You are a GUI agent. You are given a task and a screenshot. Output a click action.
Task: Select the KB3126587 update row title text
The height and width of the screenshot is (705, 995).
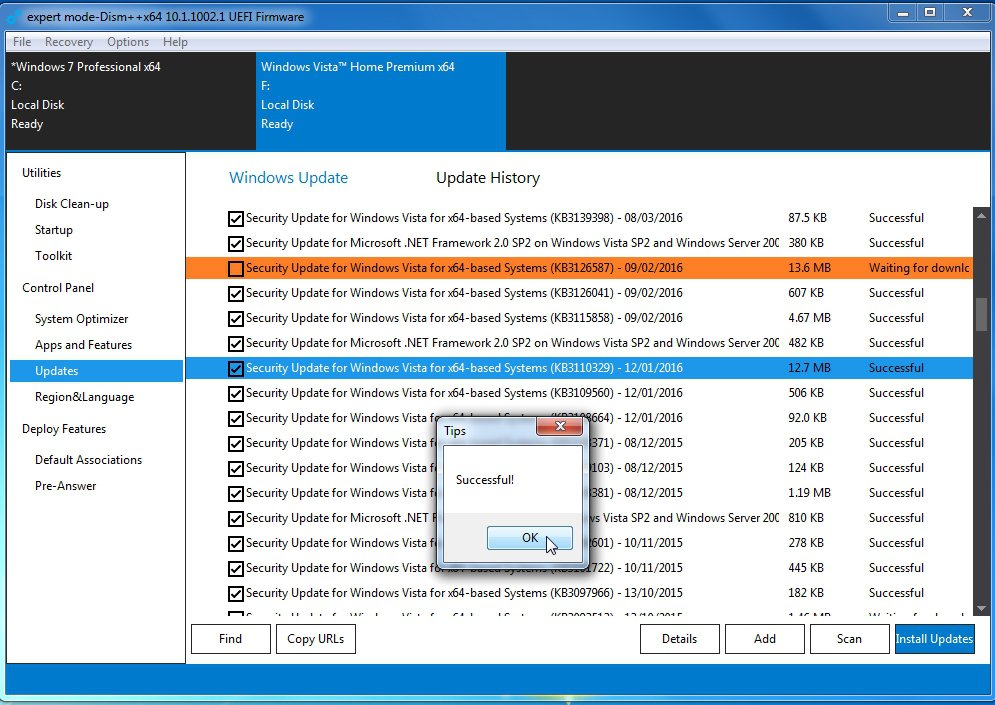(465, 268)
